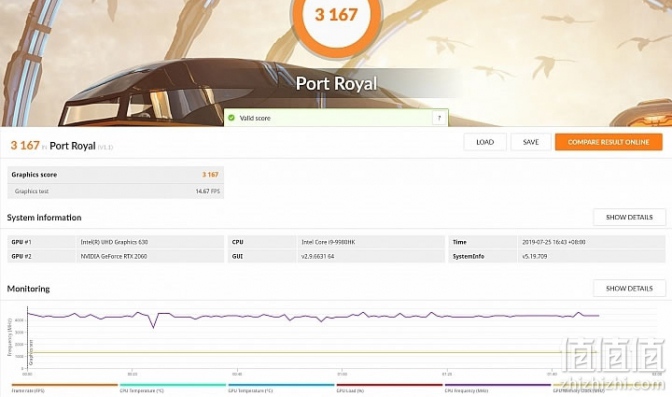
Task: Show details for System information
Action: 629,217
